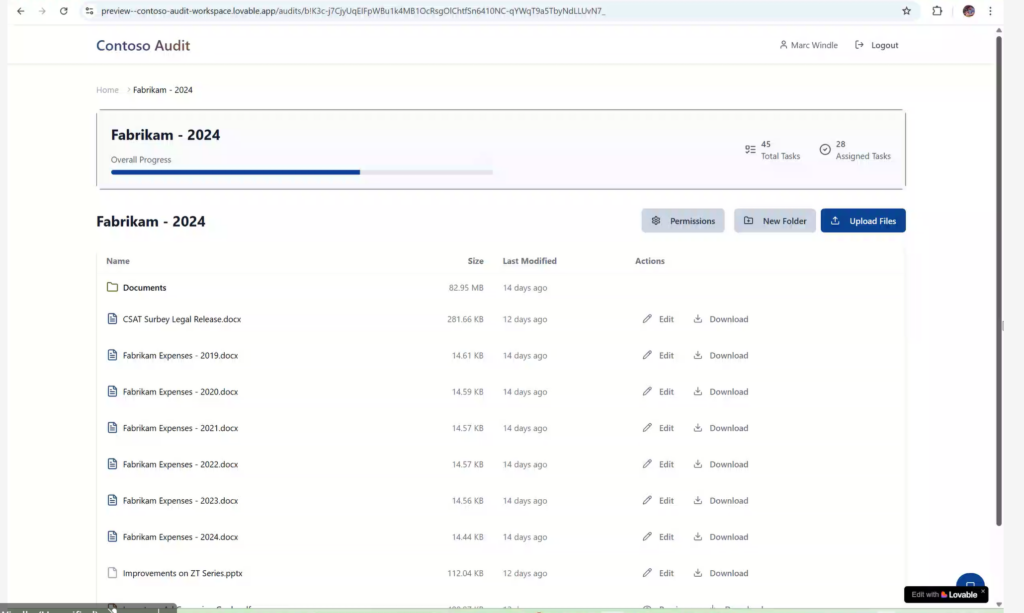Download Fabrikam Expenses - 2019.docx
Image resolution: width=1024 pixels, height=613 pixels.
720,356
